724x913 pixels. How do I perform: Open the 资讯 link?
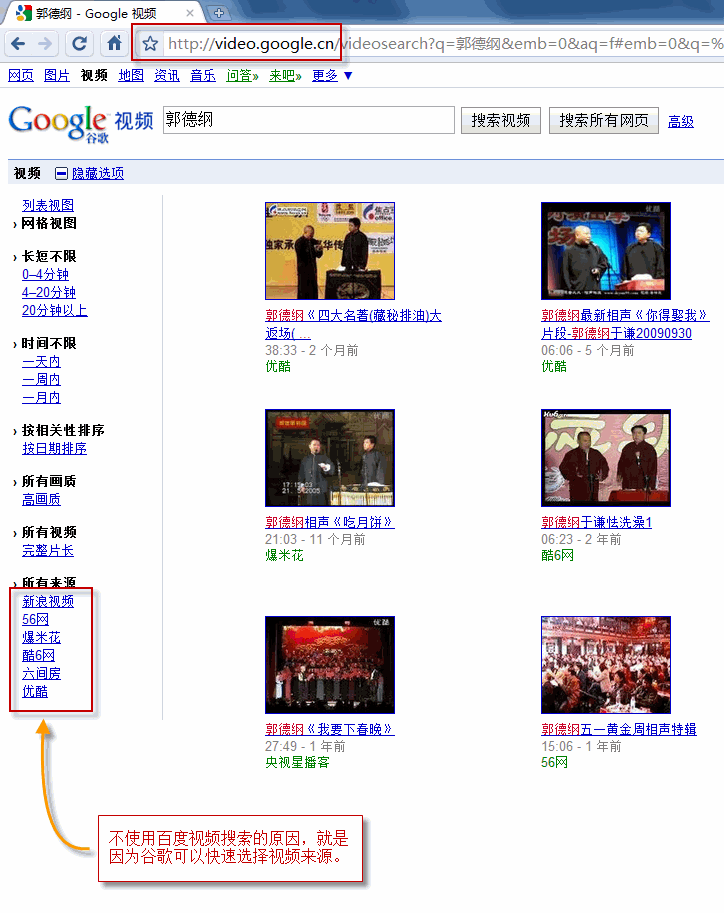click(167, 75)
